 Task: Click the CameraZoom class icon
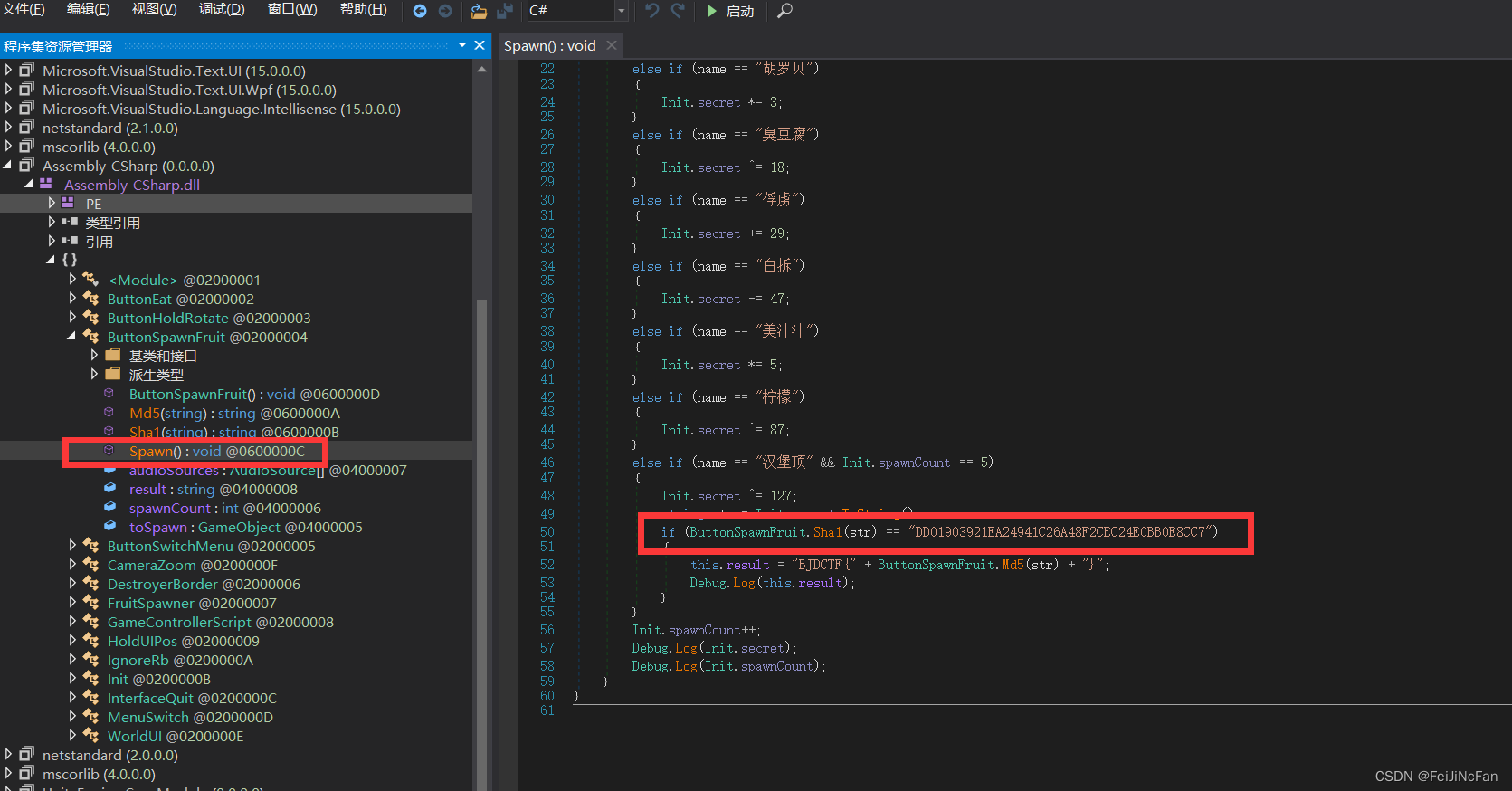pos(90,564)
